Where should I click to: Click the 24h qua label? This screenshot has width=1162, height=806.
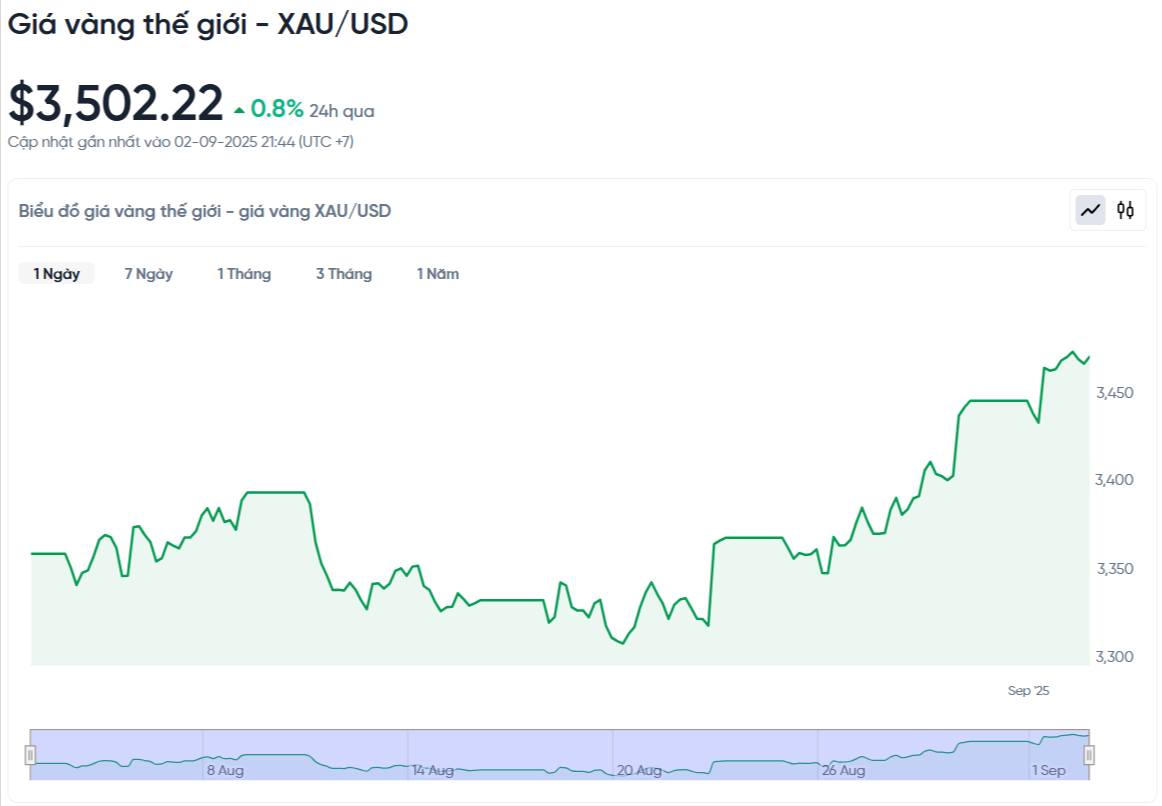point(342,111)
